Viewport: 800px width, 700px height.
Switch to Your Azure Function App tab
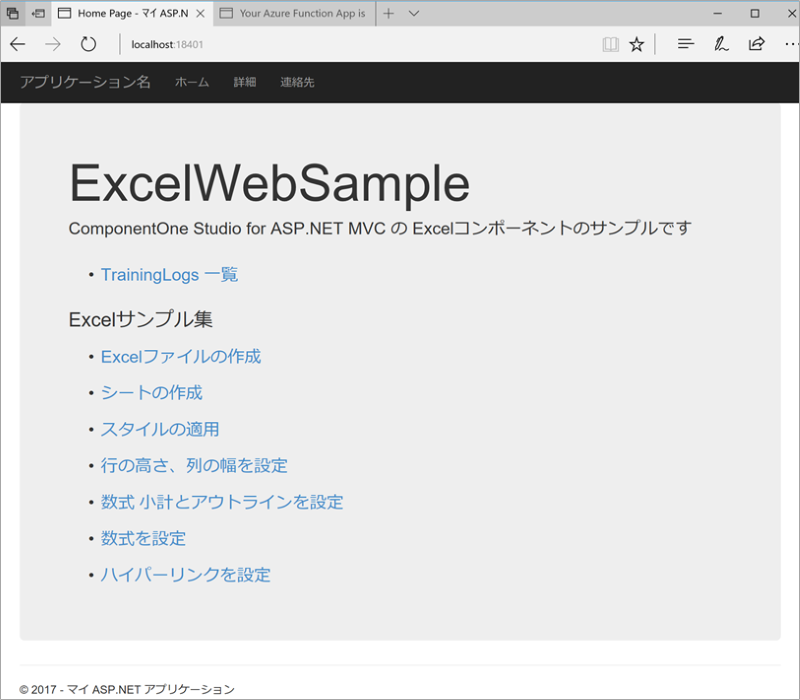(x=294, y=13)
